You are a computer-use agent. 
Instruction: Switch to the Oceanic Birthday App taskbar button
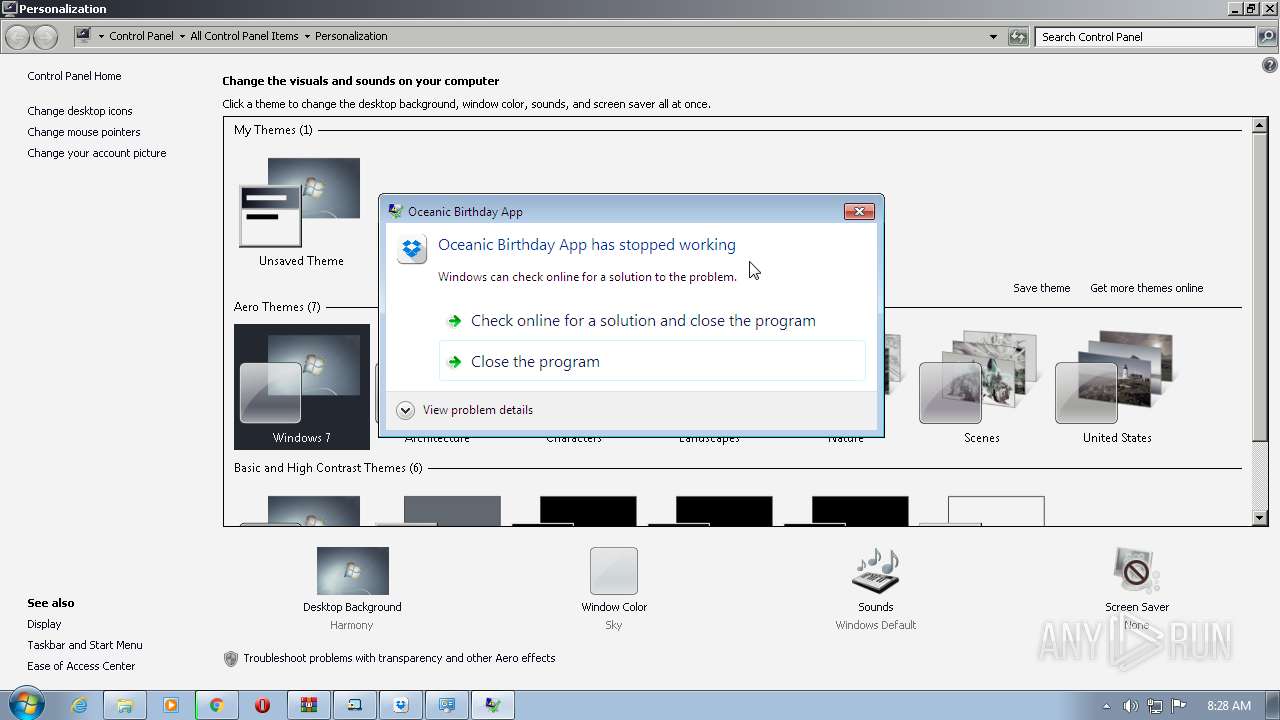tap(493, 705)
